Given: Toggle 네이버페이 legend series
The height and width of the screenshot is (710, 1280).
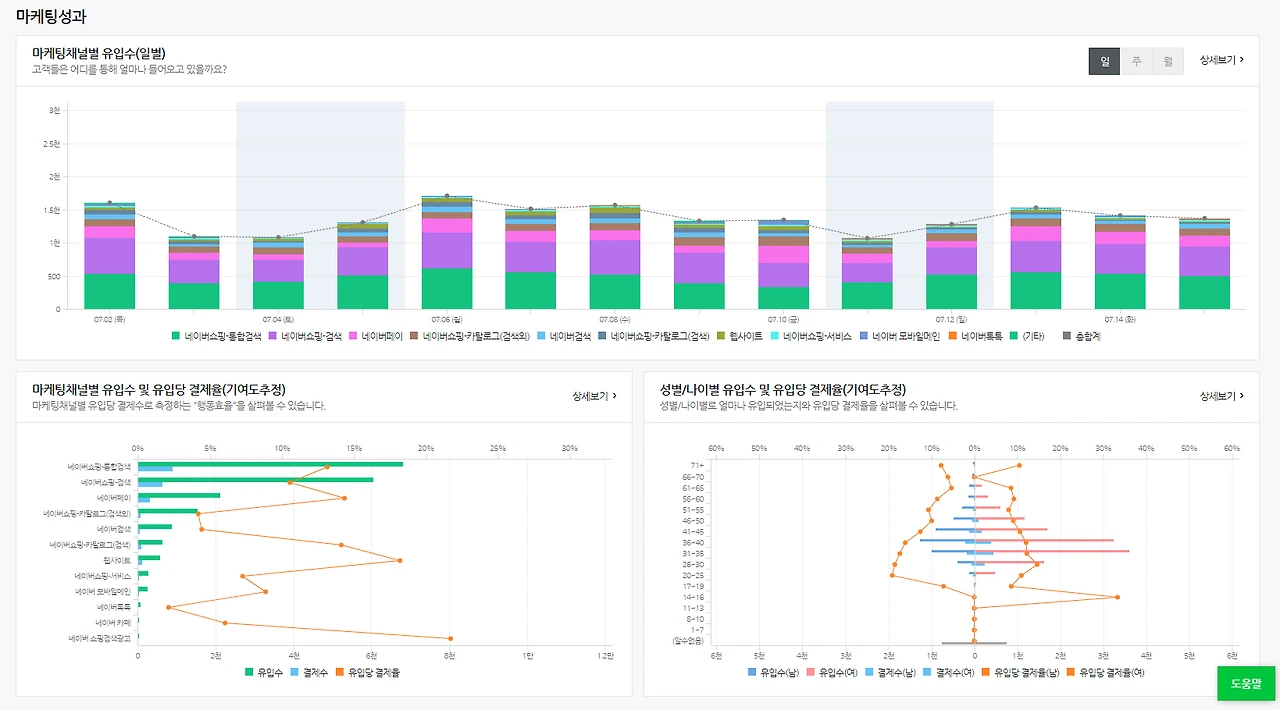Looking at the screenshot, I should tap(376, 337).
